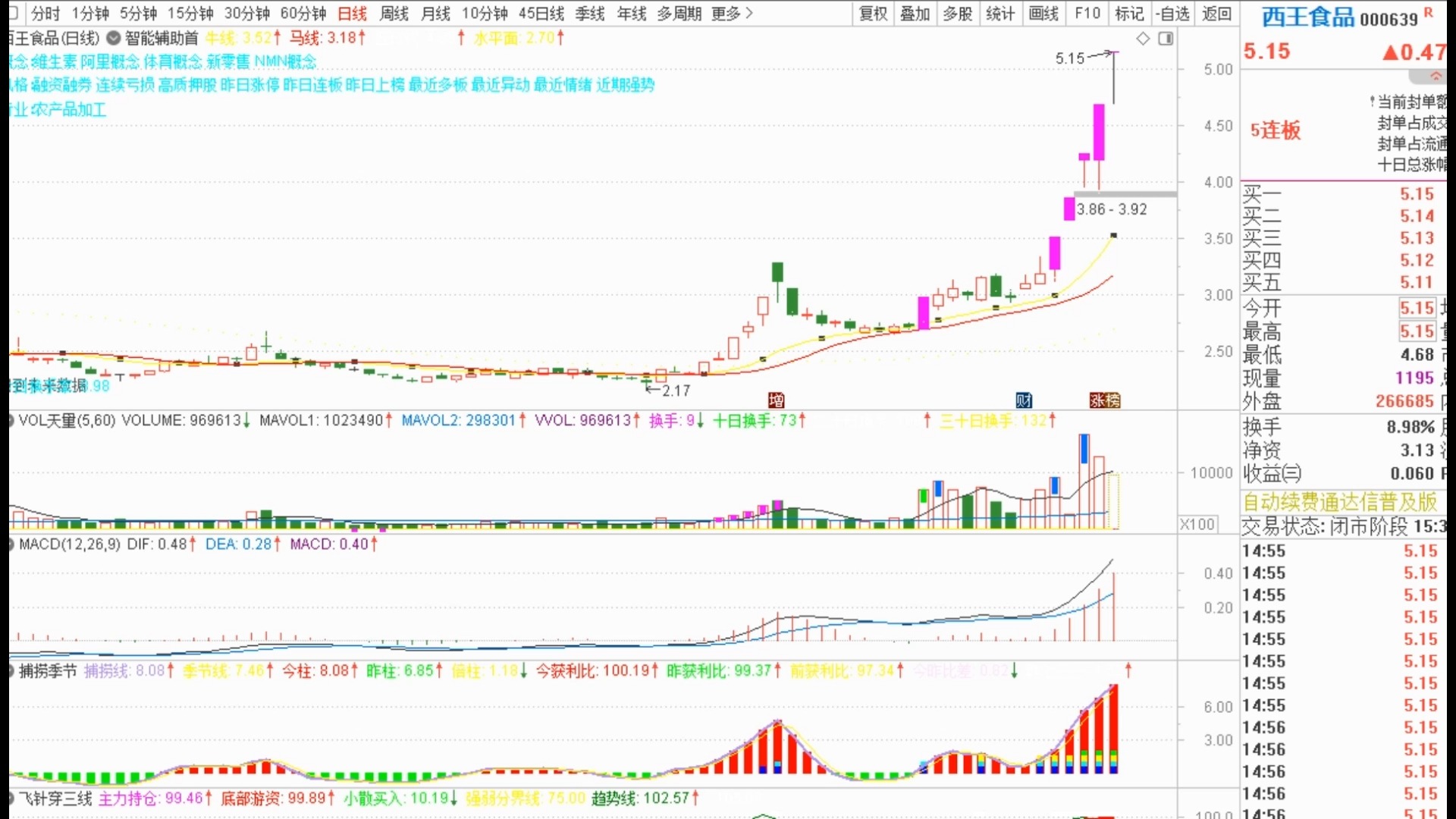Click the 自动续费通达信普及版 notice
The image size is (1456, 819).
click(x=1340, y=501)
